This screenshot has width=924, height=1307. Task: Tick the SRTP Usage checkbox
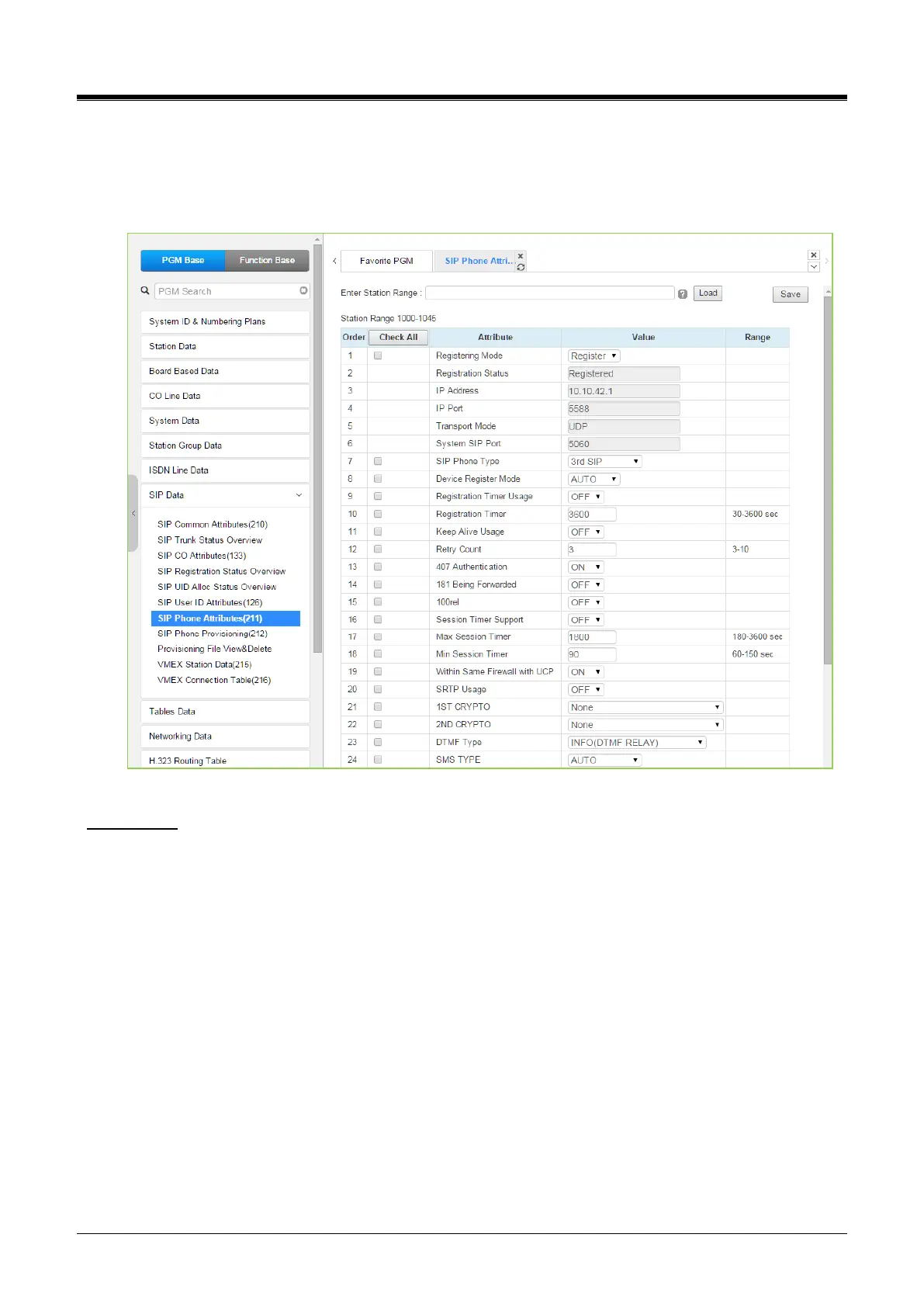click(x=378, y=689)
